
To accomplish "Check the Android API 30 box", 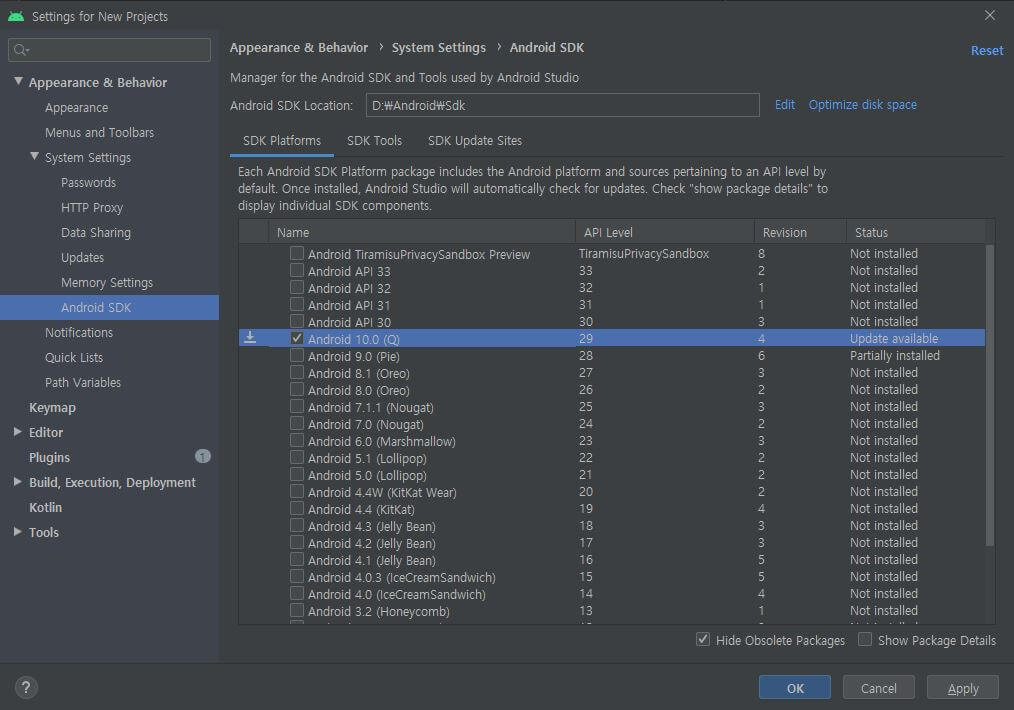I will pos(297,321).
